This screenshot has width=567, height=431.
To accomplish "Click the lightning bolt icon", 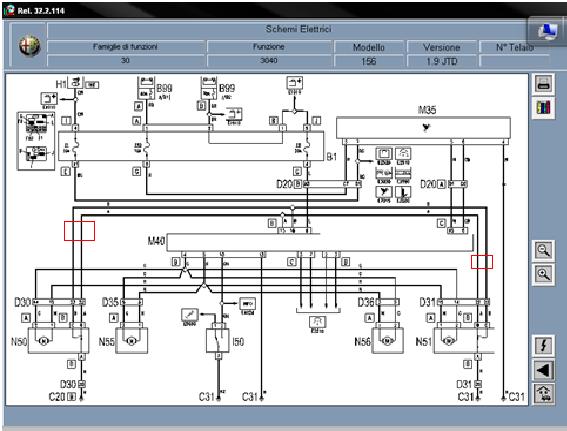I will pyautogui.click(x=543, y=345).
